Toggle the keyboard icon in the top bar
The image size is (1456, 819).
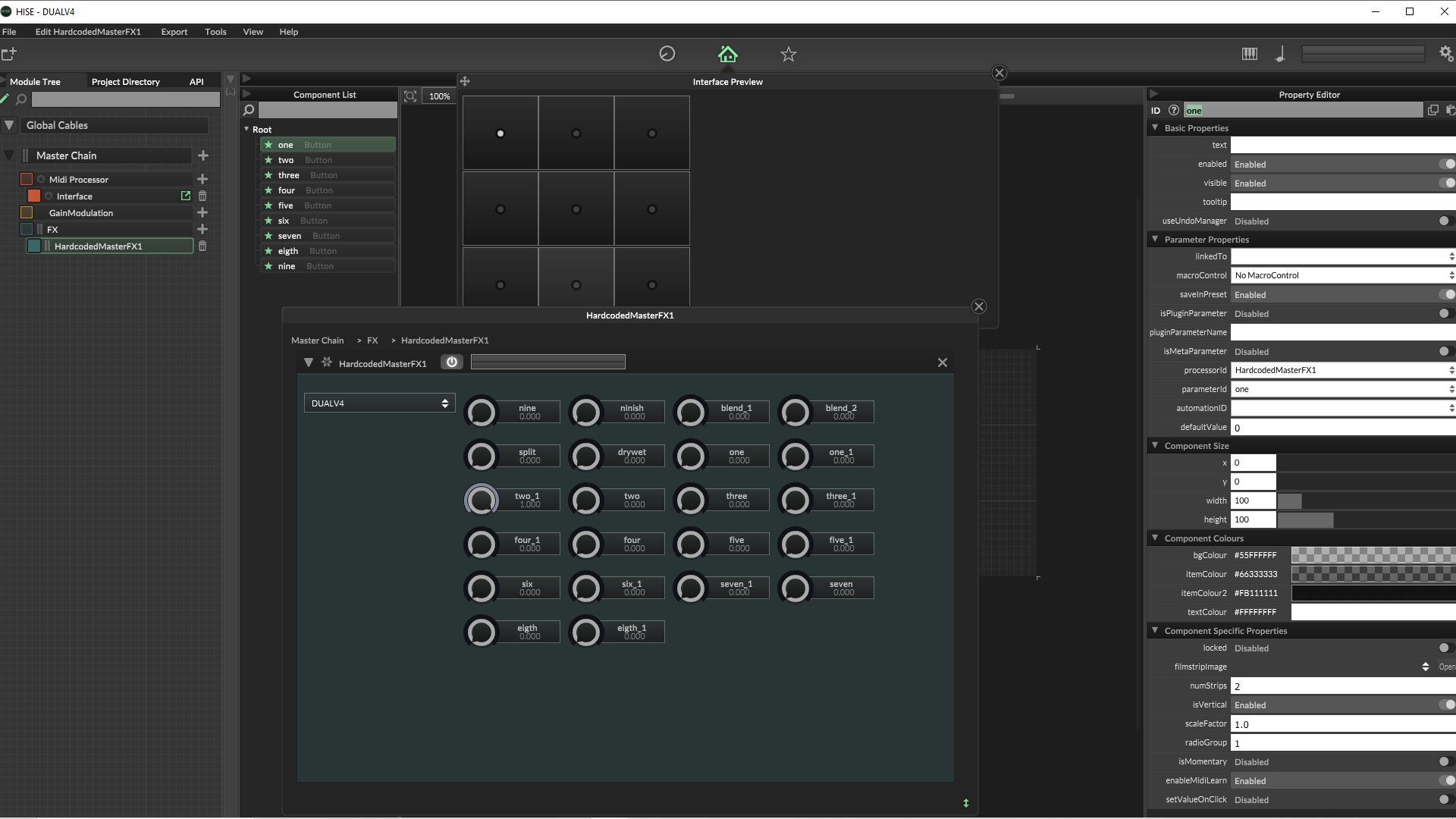(1250, 54)
